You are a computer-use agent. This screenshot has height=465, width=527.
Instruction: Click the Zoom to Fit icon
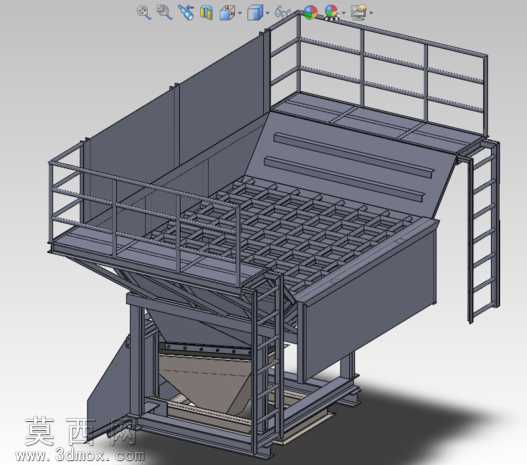point(144,13)
